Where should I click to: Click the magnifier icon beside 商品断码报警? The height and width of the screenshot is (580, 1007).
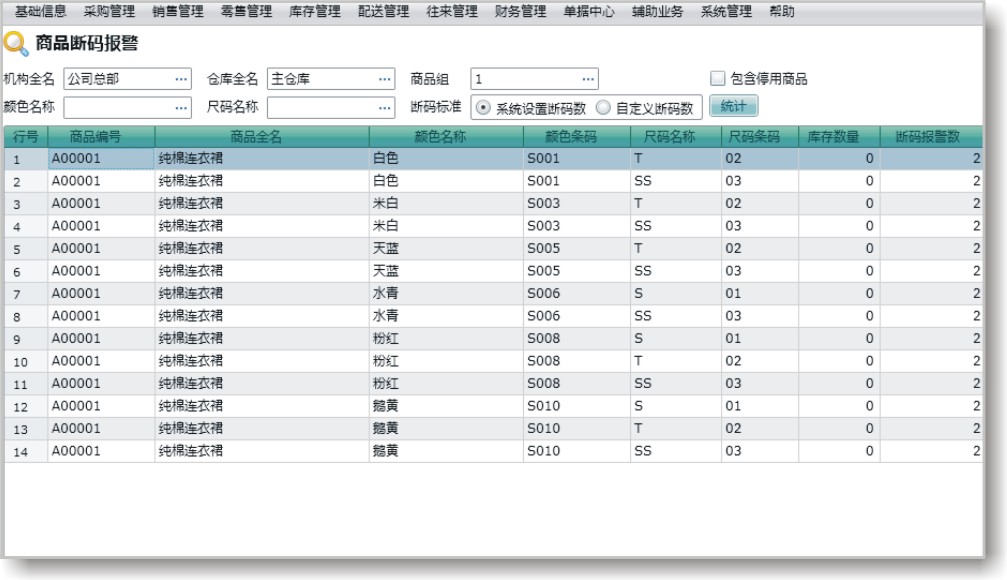[15, 43]
